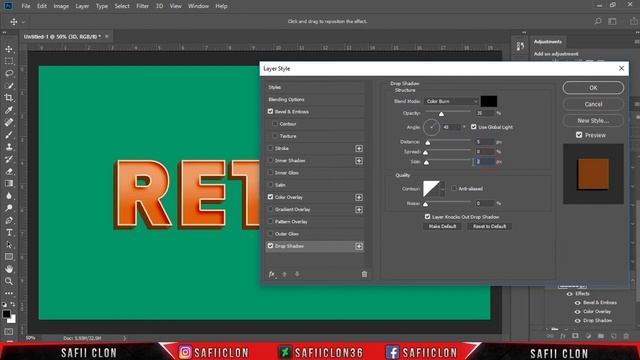
Task: Add another Stroke effect with plus button
Action: click(359, 149)
